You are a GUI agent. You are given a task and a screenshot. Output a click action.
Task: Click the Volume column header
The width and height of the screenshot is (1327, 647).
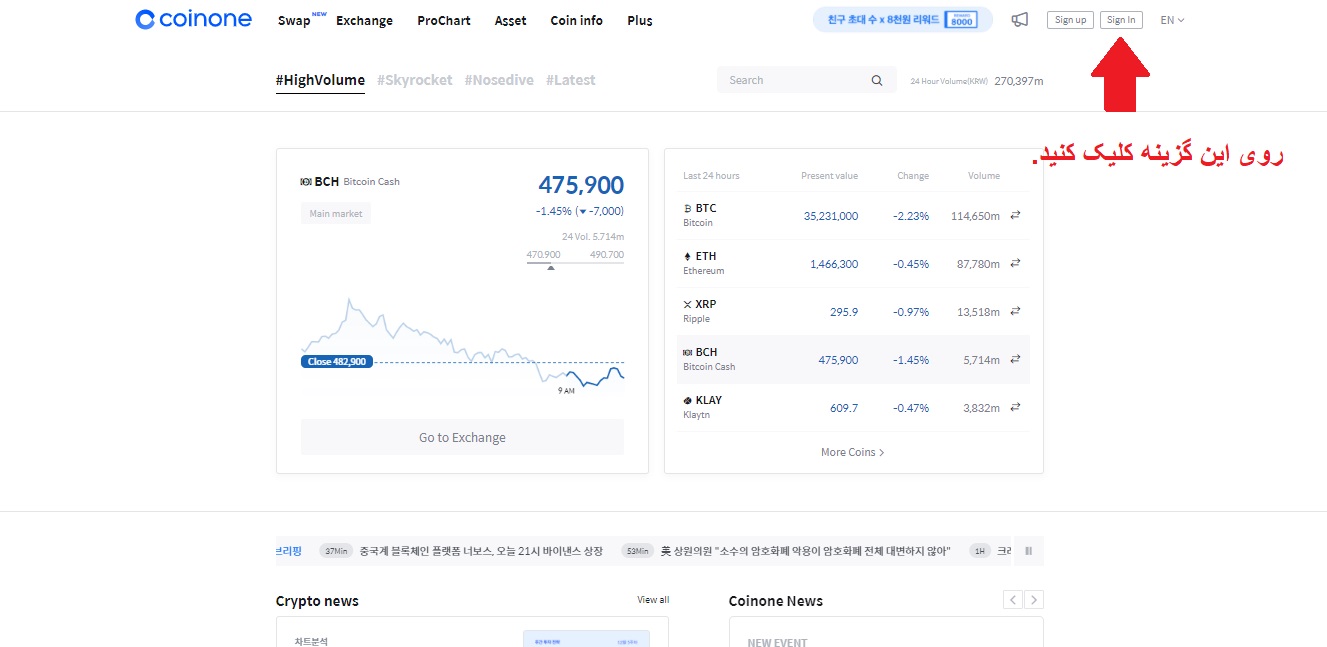(984, 176)
